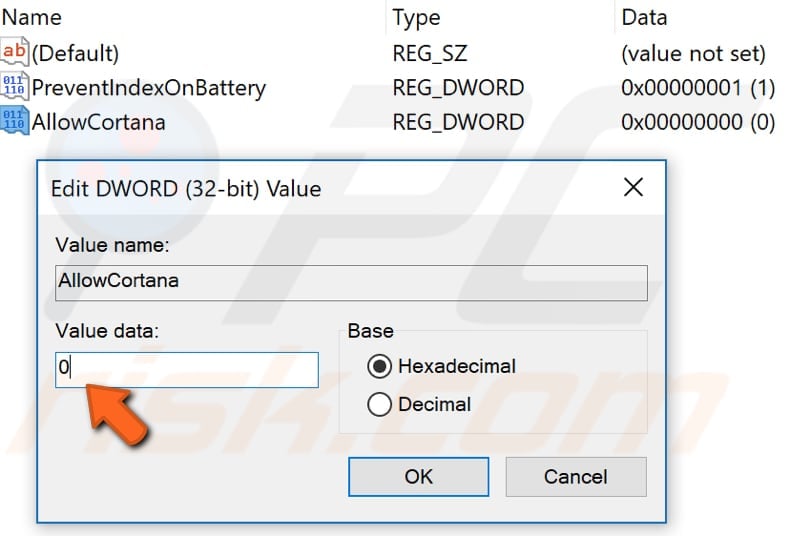Sort by the Type column header

point(416,19)
